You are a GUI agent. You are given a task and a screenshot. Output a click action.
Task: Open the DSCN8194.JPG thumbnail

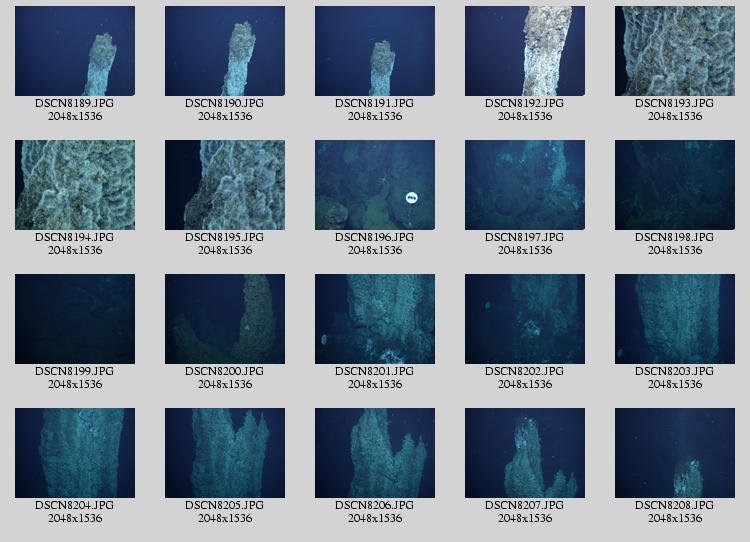tap(75, 185)
